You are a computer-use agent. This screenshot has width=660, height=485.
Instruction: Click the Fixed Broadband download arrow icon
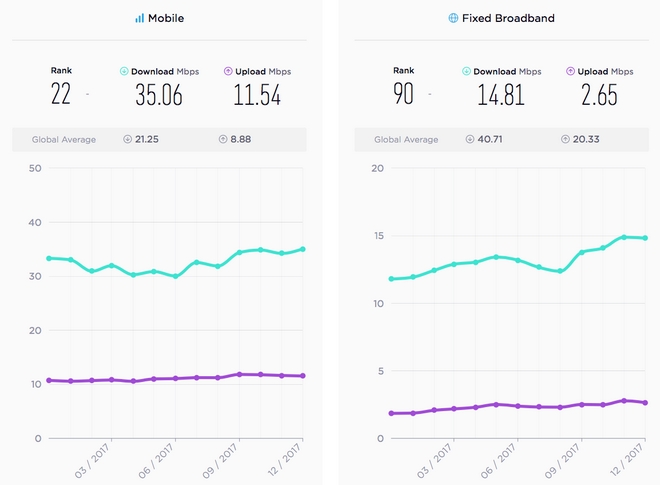467,72
